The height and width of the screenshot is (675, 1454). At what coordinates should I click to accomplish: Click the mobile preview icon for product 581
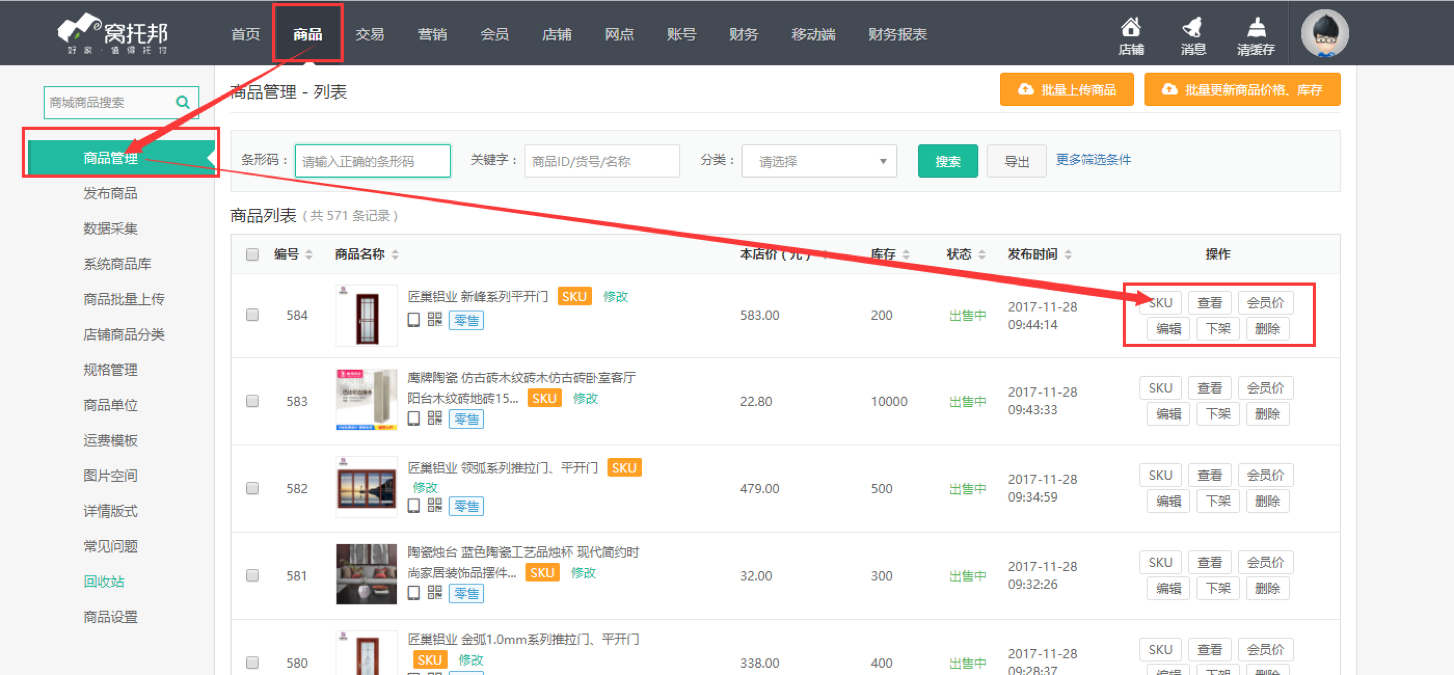coord(414,593)
